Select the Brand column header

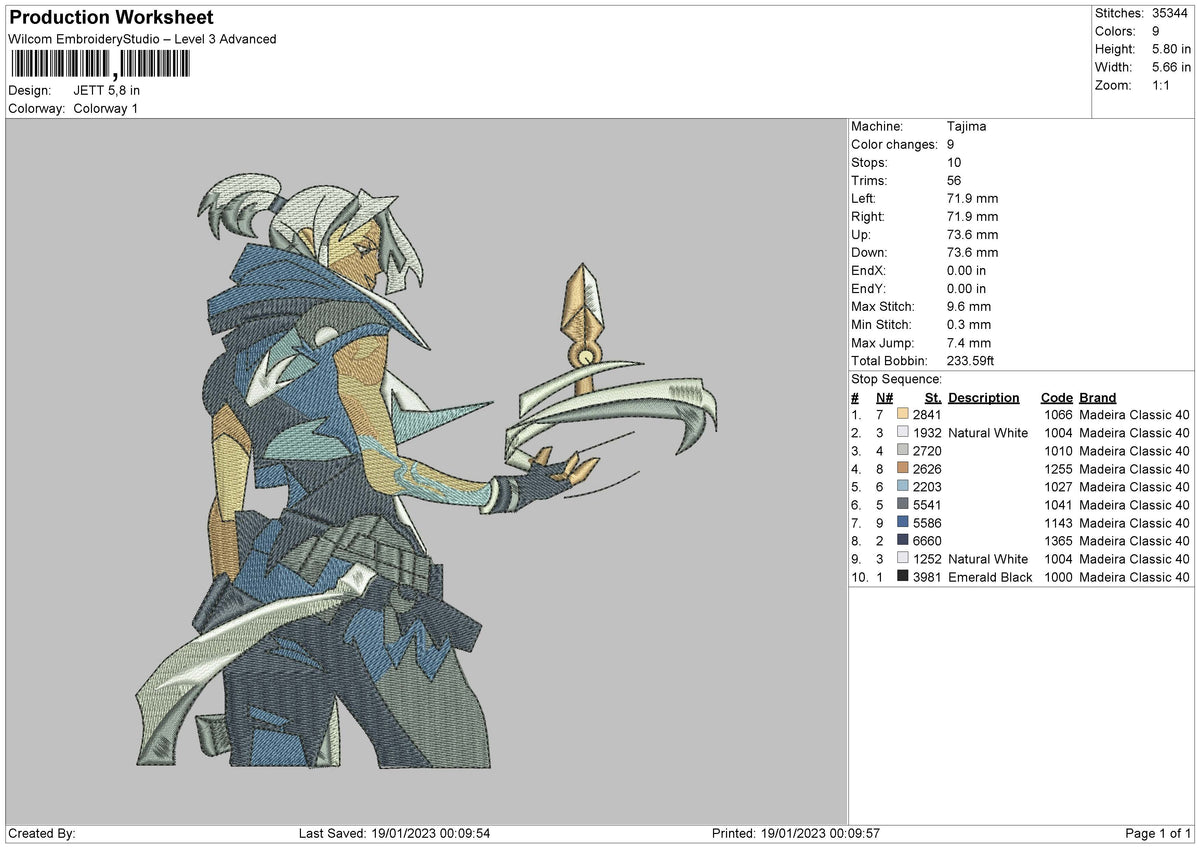click(x=1098, y=398)
